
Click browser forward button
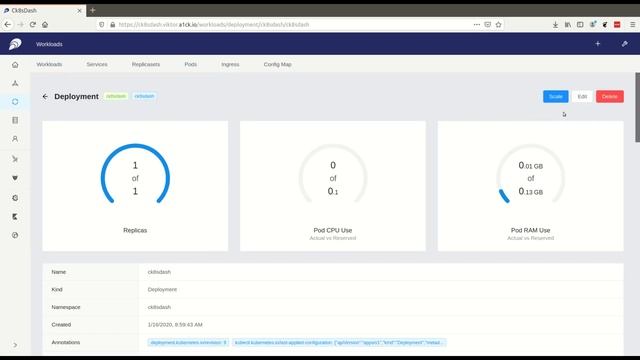20,24
